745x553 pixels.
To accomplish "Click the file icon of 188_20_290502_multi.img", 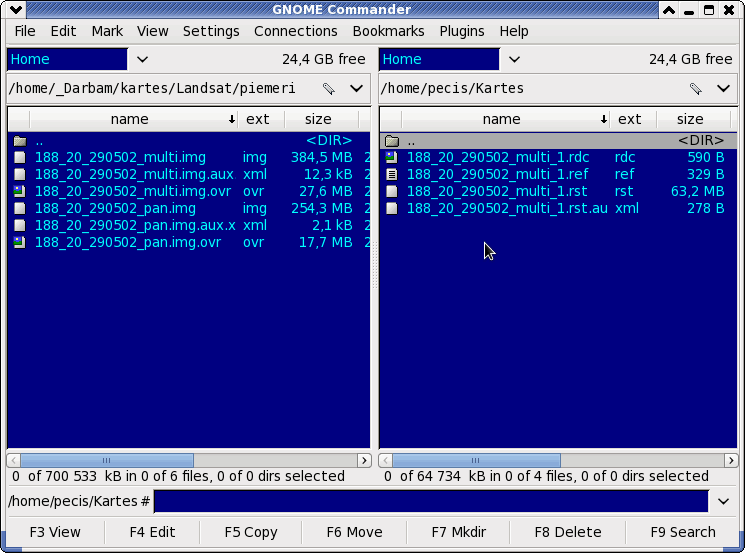I will 19,158.
